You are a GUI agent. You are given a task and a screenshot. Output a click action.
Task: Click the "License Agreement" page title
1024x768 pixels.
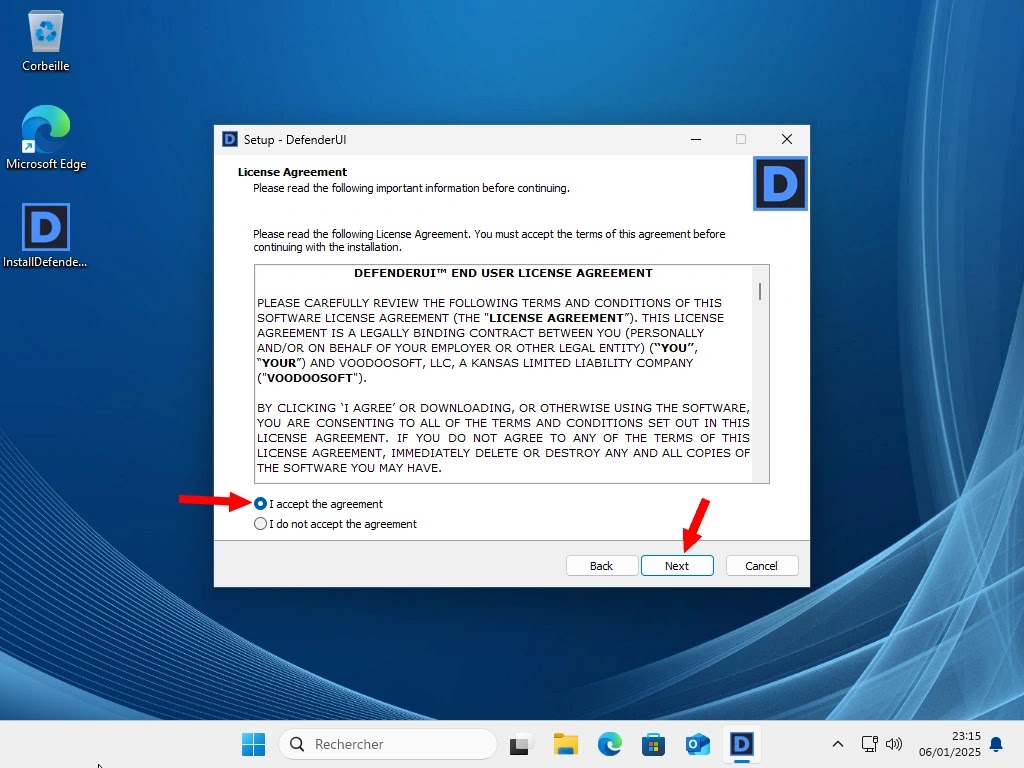tap(292, 172)
